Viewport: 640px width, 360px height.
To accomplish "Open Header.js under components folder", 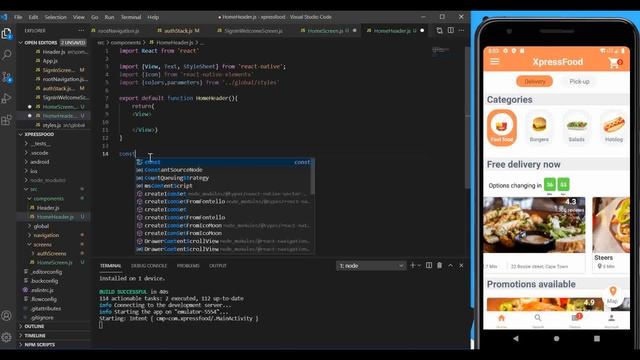I will point(48,208).
